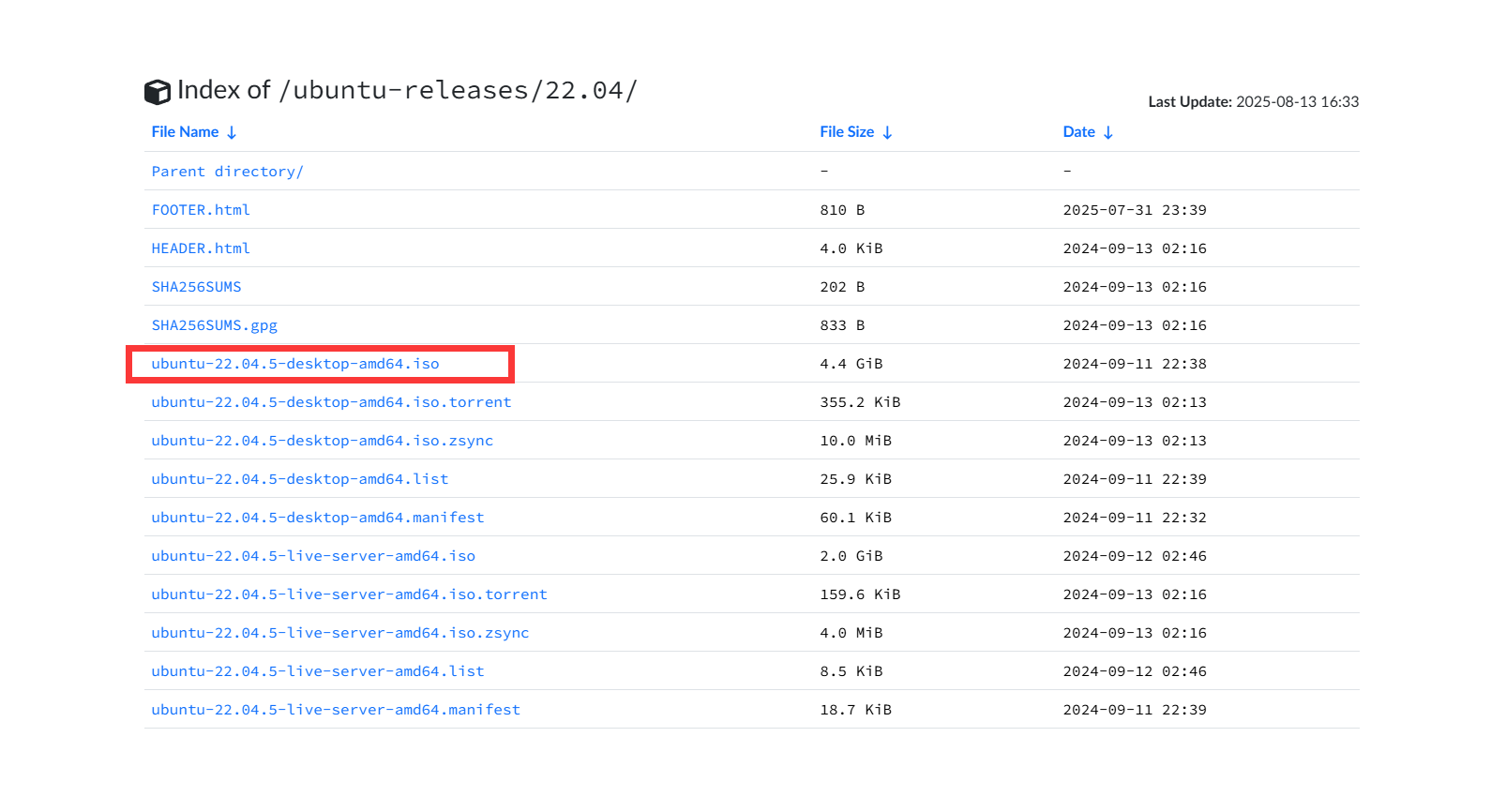This screenshot has height=812, width=1491.
Task: Click the 60.1 KiB file size cell
Action: coord(856,518)
